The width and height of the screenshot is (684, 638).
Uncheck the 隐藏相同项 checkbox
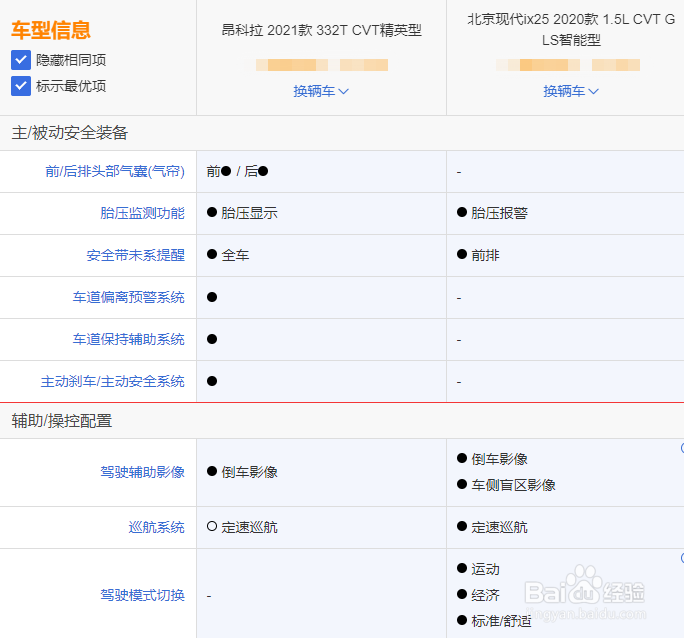click(21, 60)
